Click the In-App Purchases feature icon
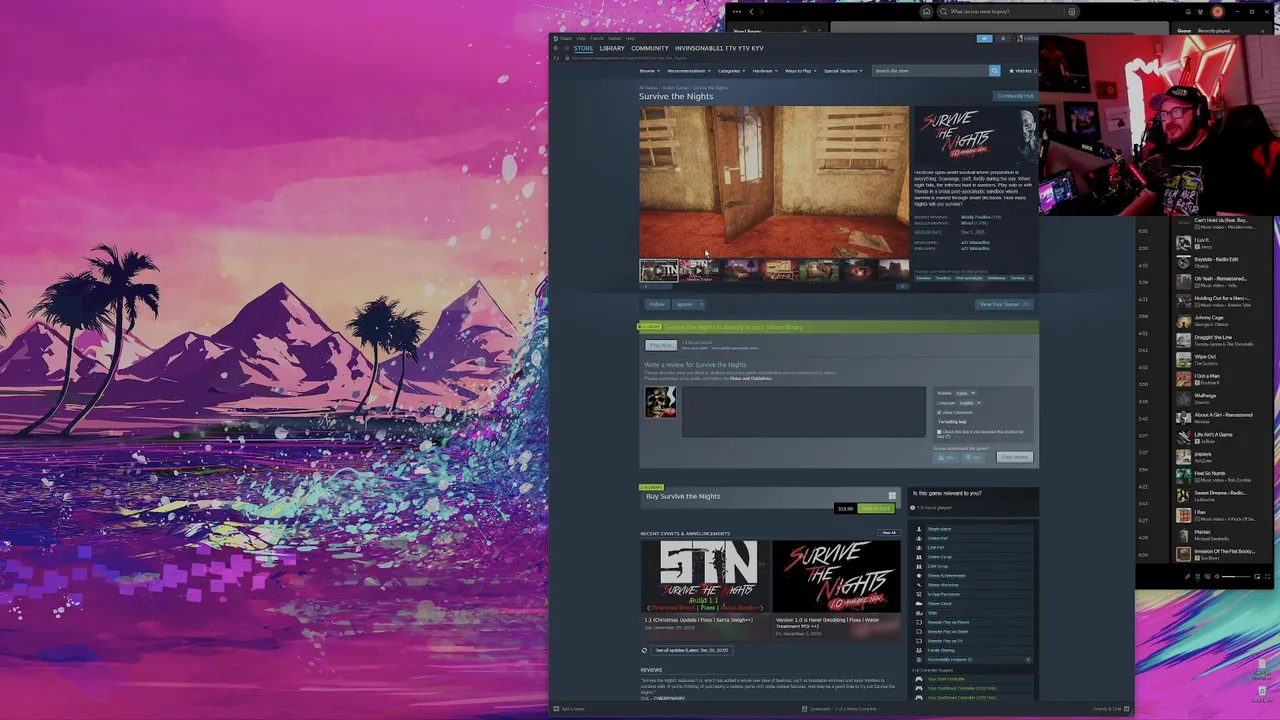 pyautogui.click(x=919, y=594)
